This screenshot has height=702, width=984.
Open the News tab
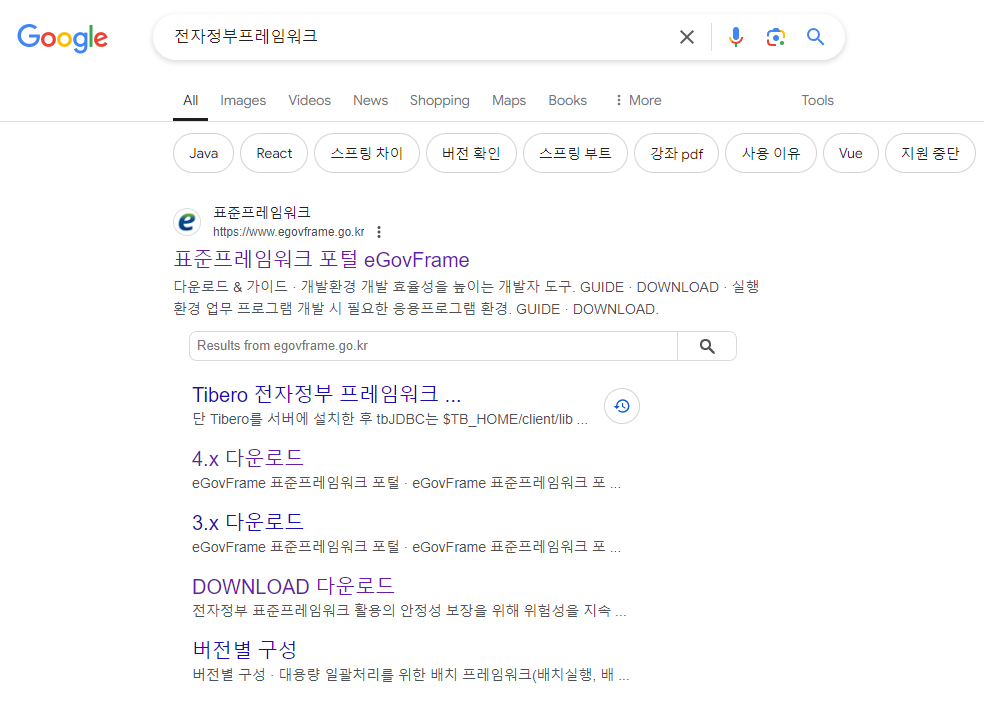[x=370, y=100]
